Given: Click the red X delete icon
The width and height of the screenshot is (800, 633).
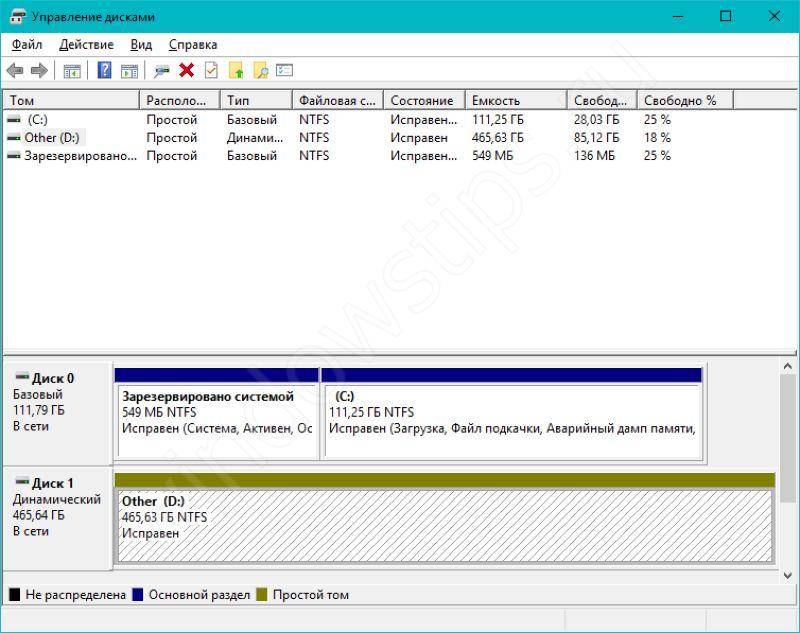Looking at the screenshot, I should point(187,70).
